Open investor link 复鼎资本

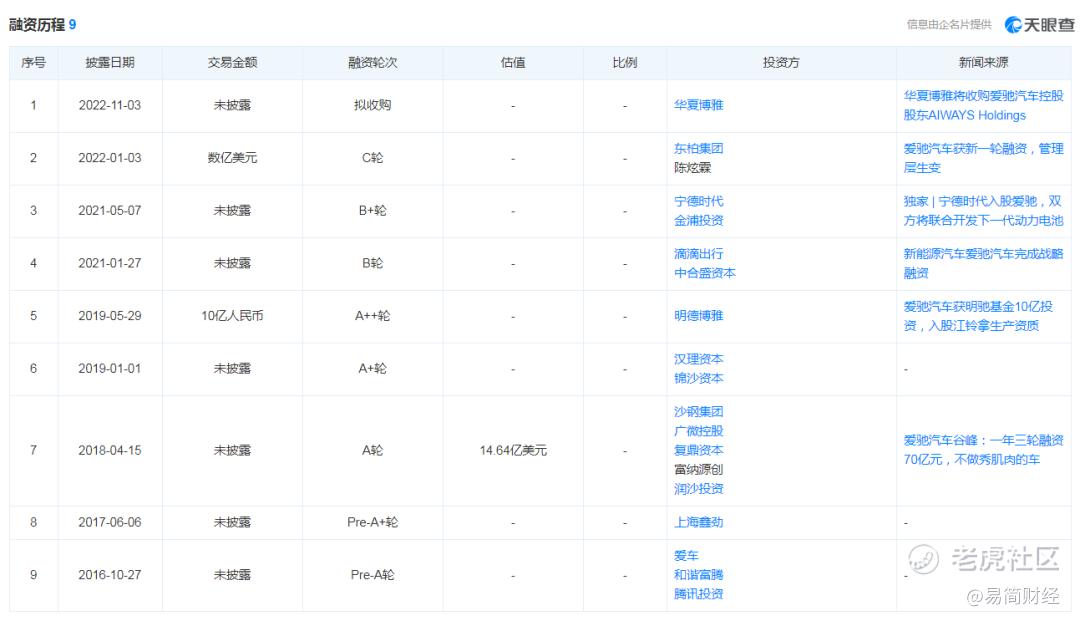click(698, 450)
